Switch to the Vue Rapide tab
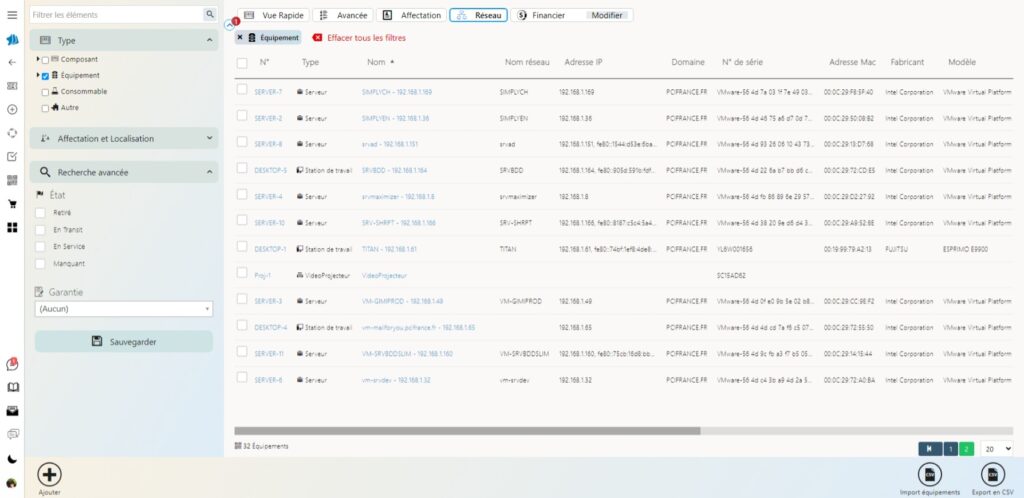This screenshot has width=1024, height=498. pos(275,15)
